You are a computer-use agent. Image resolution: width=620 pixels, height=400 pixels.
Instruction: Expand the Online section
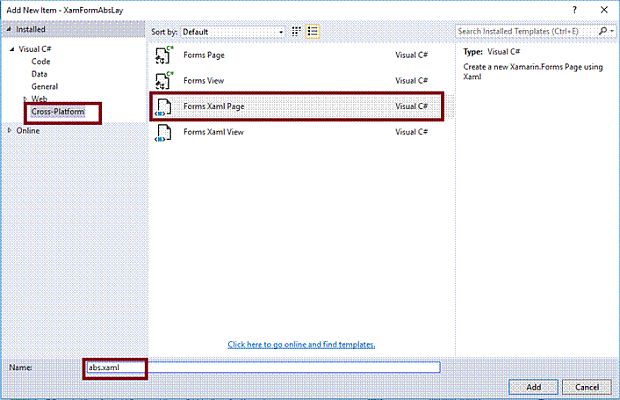tap(9, 130)
